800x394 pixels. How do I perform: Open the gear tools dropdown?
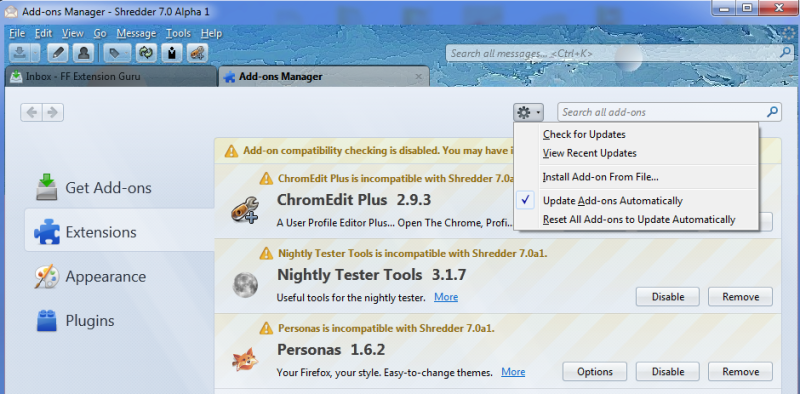(528, 112)
